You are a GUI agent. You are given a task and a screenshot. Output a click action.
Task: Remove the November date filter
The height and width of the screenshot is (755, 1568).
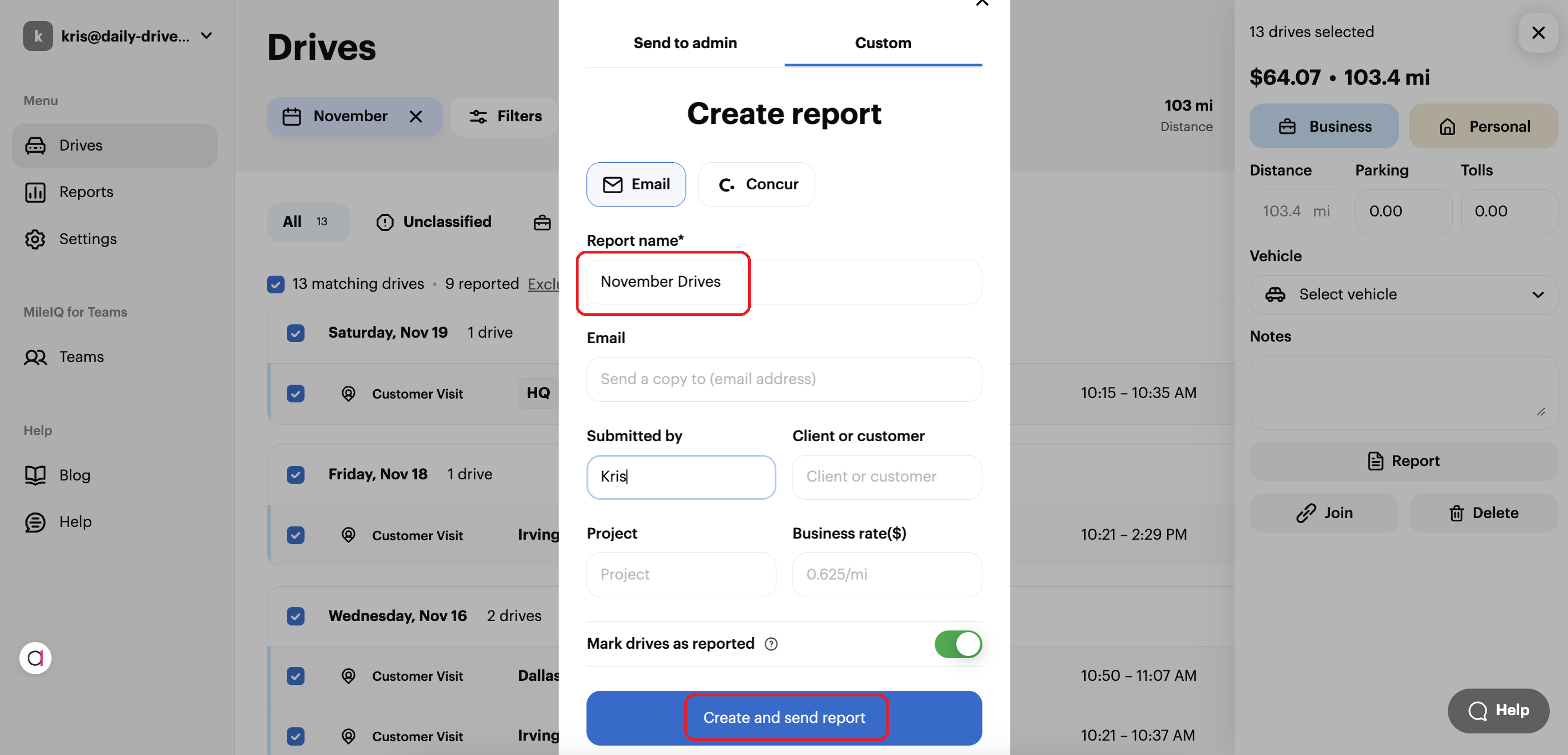pyautogui.click(x=416, y=116)
